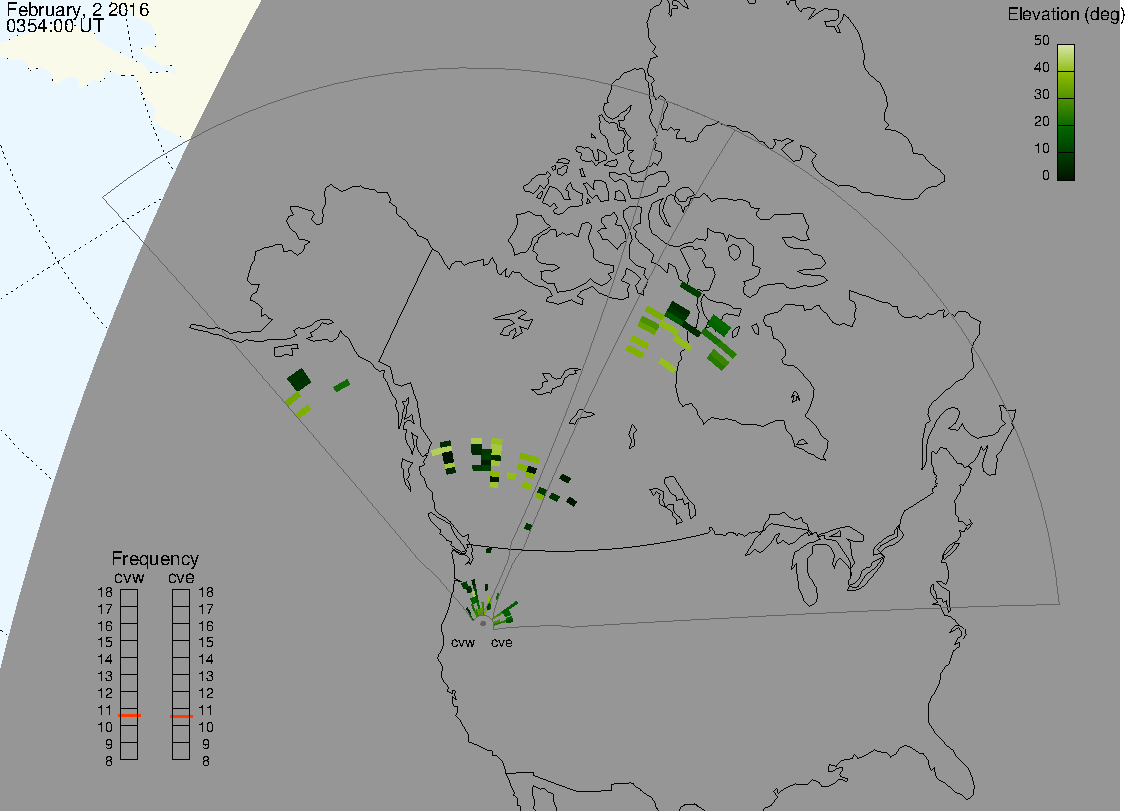The width and height of the screenshot is (1125, 811).
Task: Click the '8' label beside cvw frequency bar
Action: click(x=109, y=761)
